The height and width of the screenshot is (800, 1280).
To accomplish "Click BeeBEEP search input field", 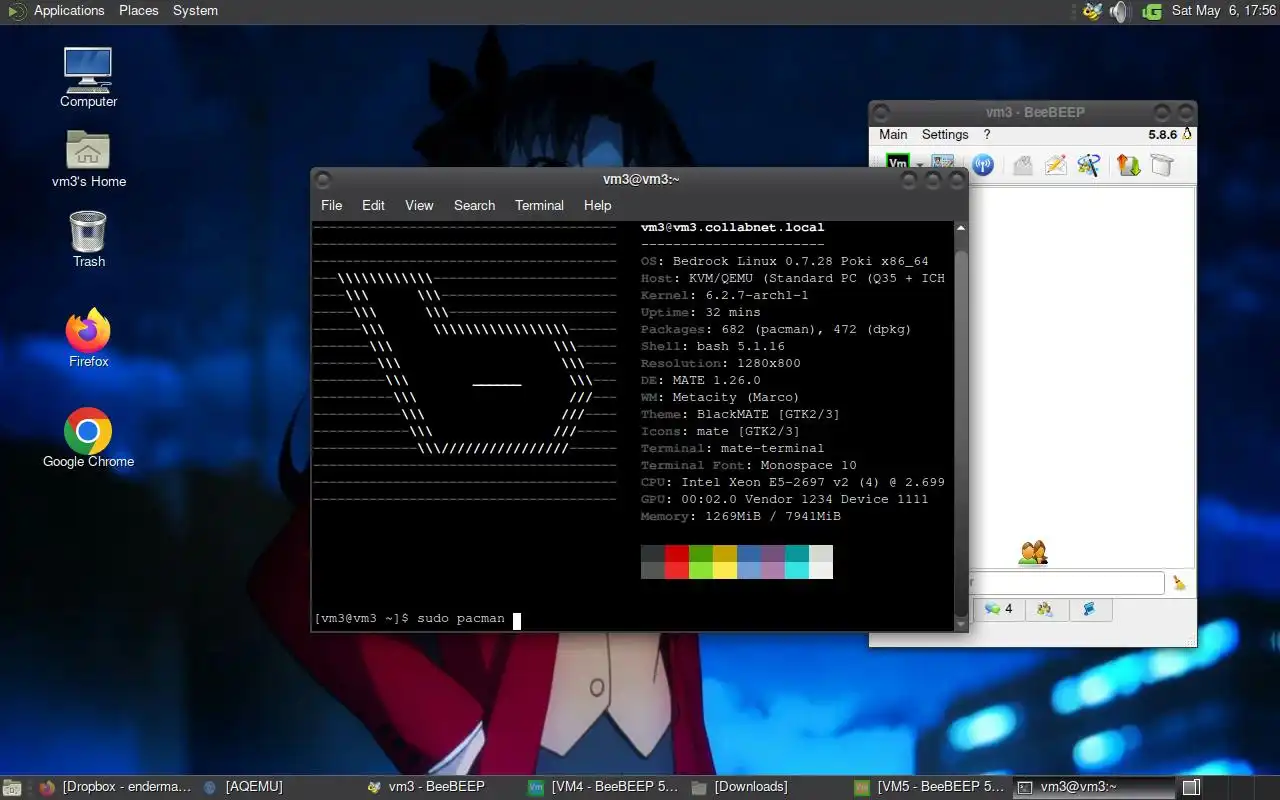I will pos(1066,582).
